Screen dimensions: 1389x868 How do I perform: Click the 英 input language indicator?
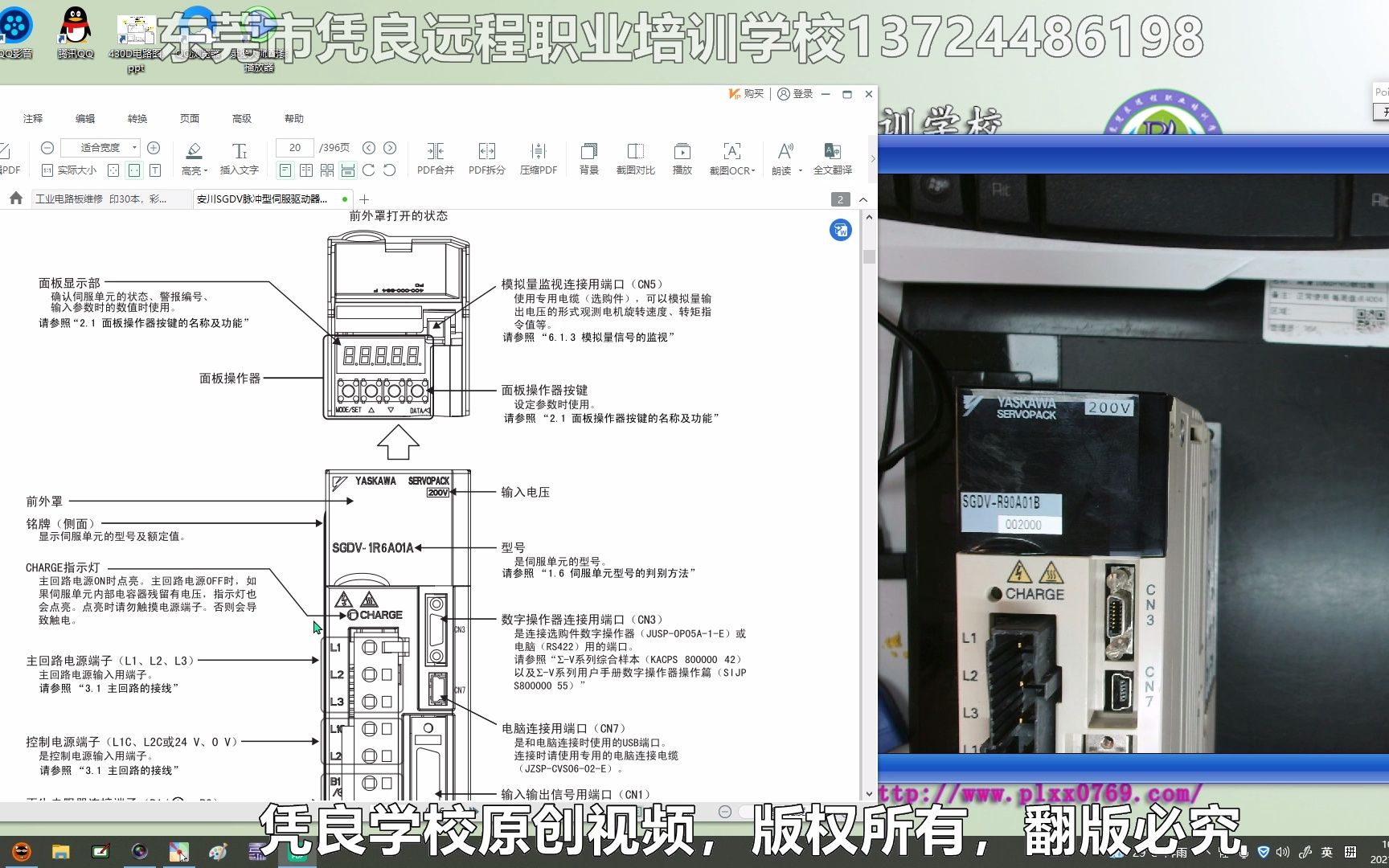point(1327,852)
